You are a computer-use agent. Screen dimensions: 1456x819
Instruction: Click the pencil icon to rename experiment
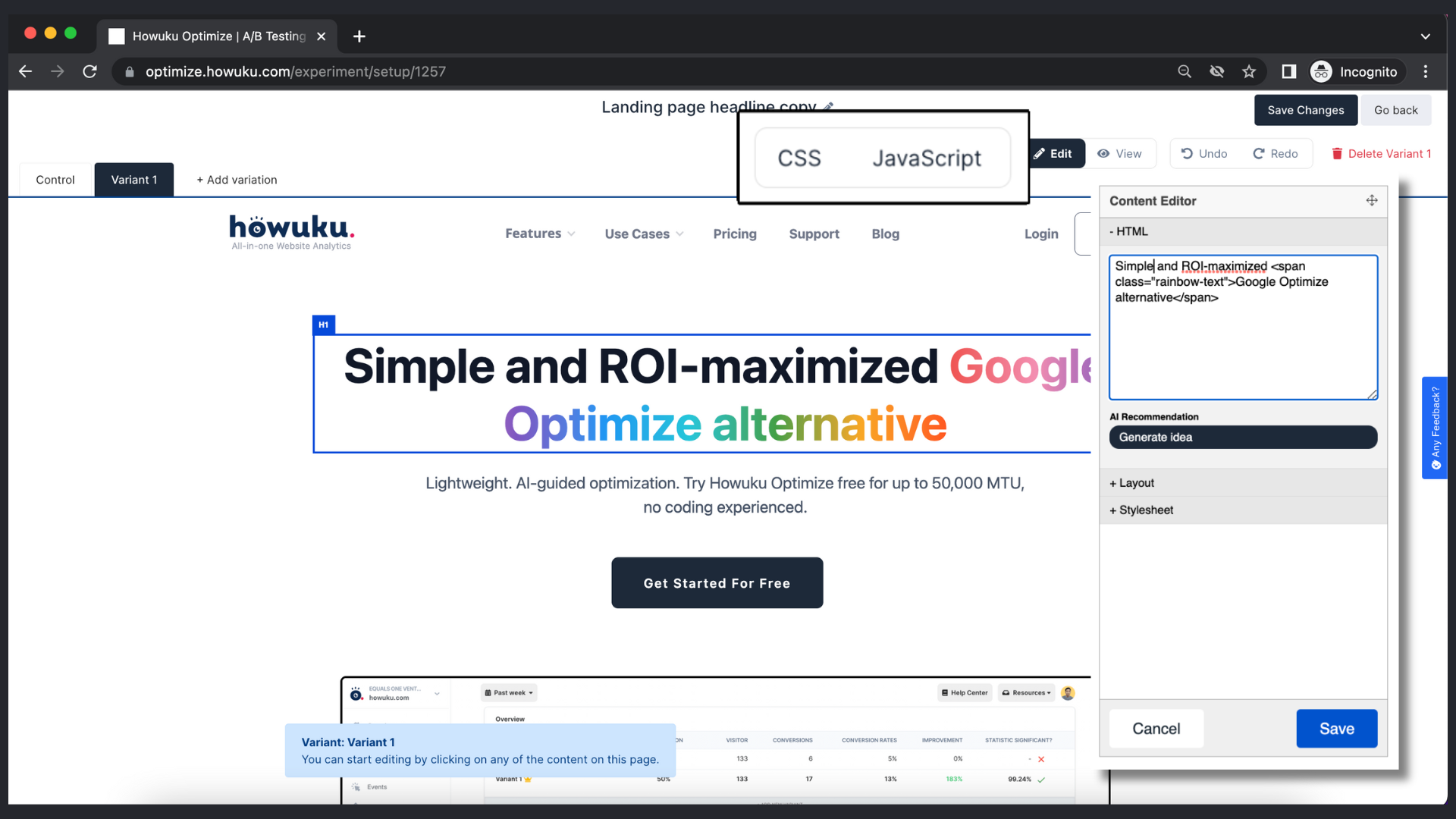pyautogui.click(x=828, y=107)
